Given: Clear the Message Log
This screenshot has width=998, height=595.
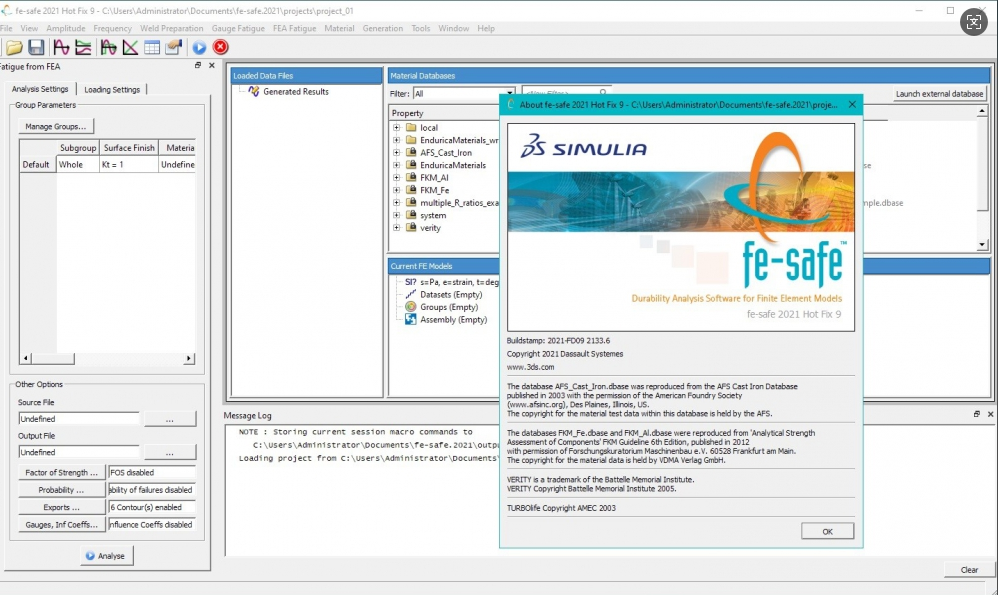Looking at the screenshot, I should tap(969, 570).
